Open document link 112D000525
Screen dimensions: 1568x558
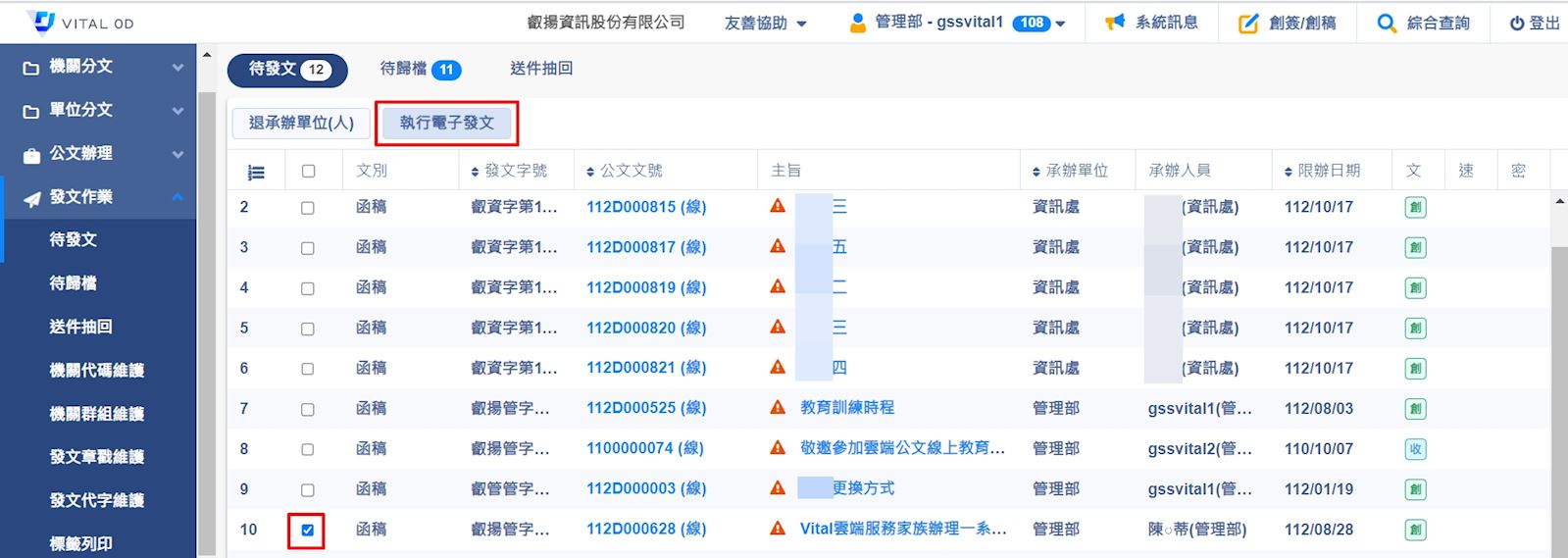tap(645, 408)
